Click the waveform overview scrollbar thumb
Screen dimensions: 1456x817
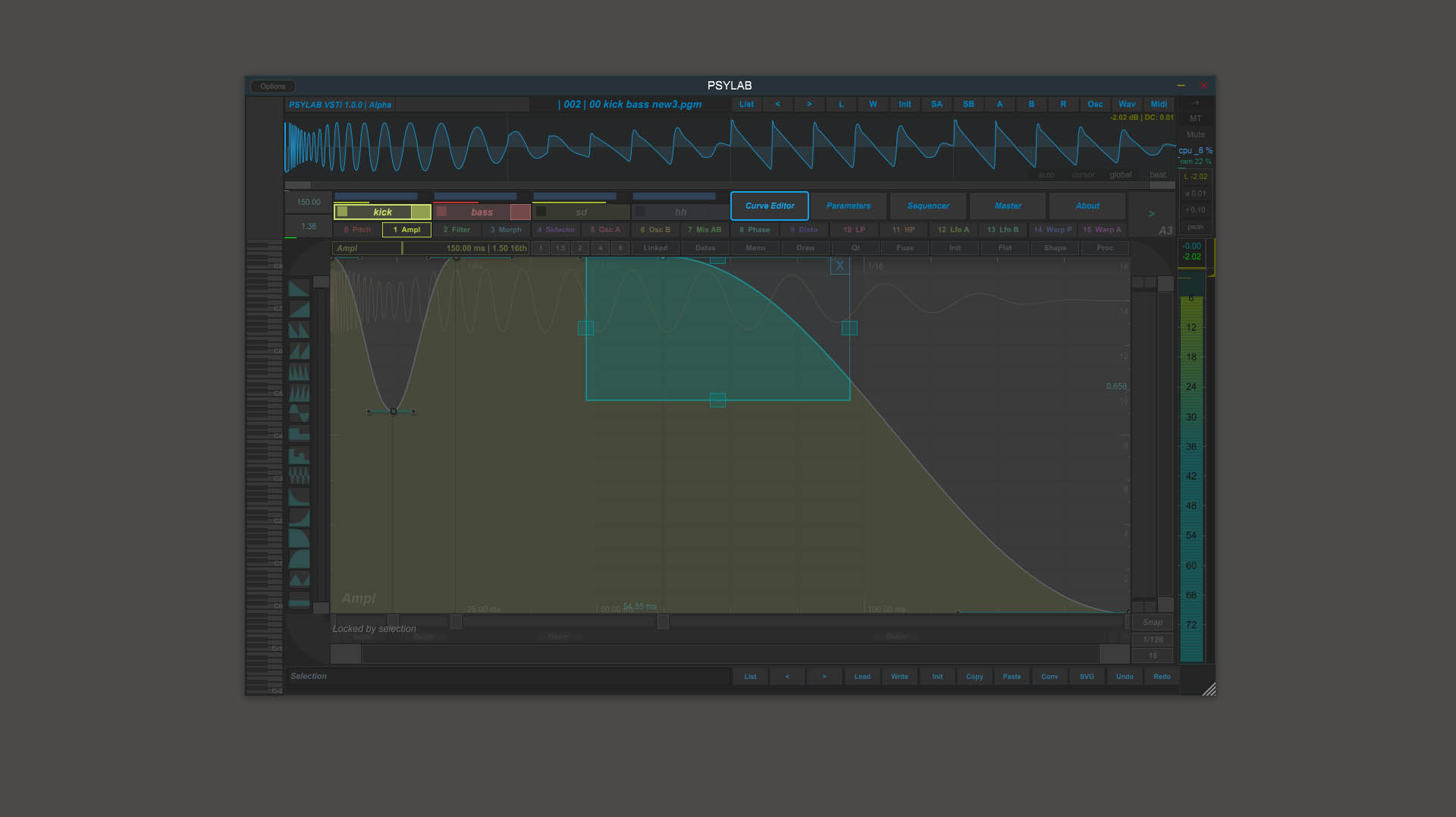pos(298,185)
